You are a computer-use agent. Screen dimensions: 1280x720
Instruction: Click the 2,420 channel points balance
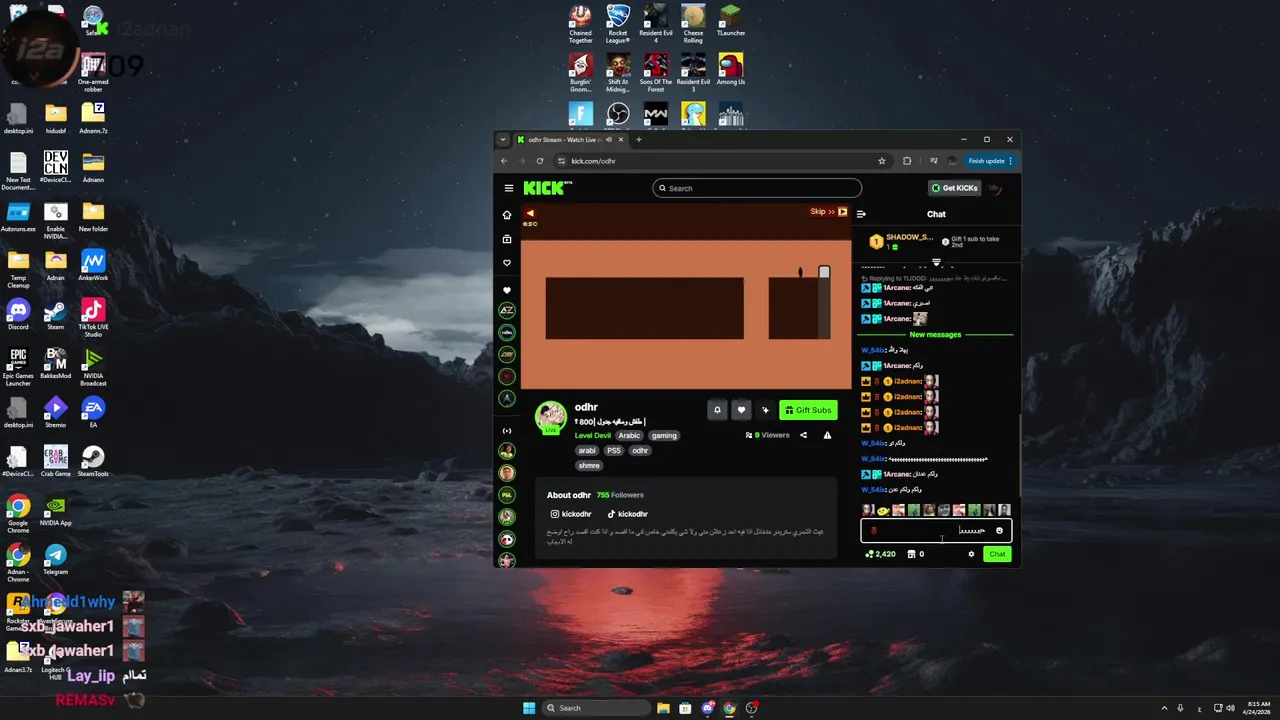coord(881,554)
